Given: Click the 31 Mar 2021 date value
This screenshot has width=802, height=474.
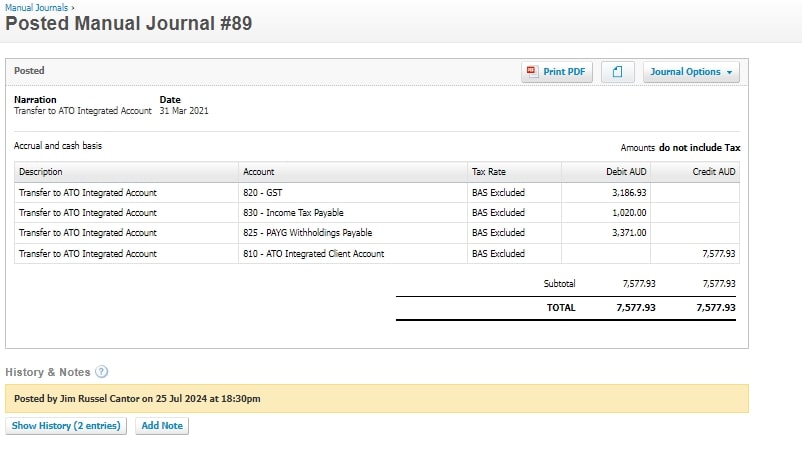Looking at the screenshot, I should pyautogui.click(x=184, y=111).
